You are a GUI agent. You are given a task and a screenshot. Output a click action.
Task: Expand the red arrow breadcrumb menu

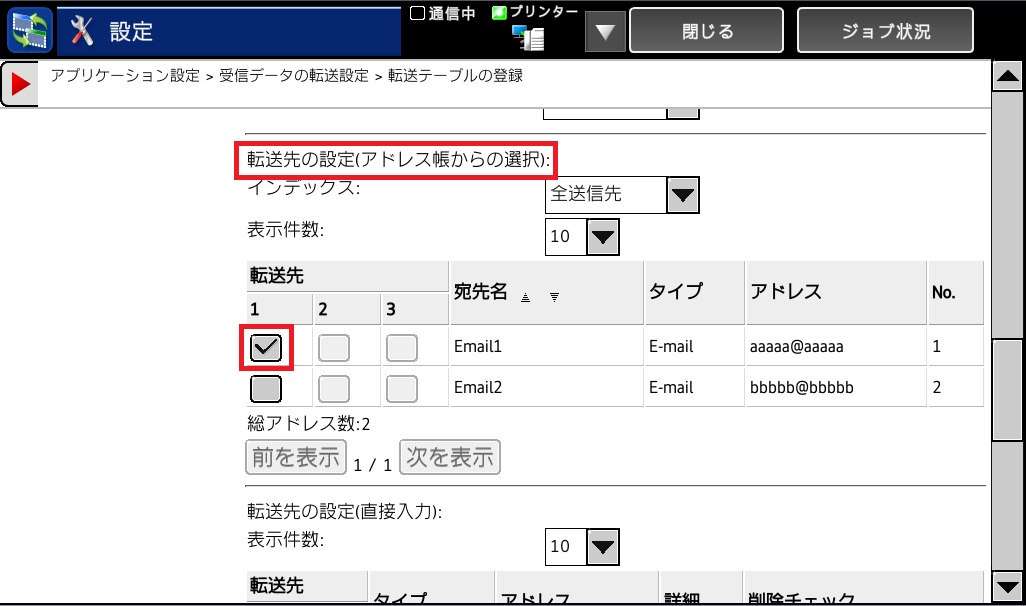(x=20, y=85)
